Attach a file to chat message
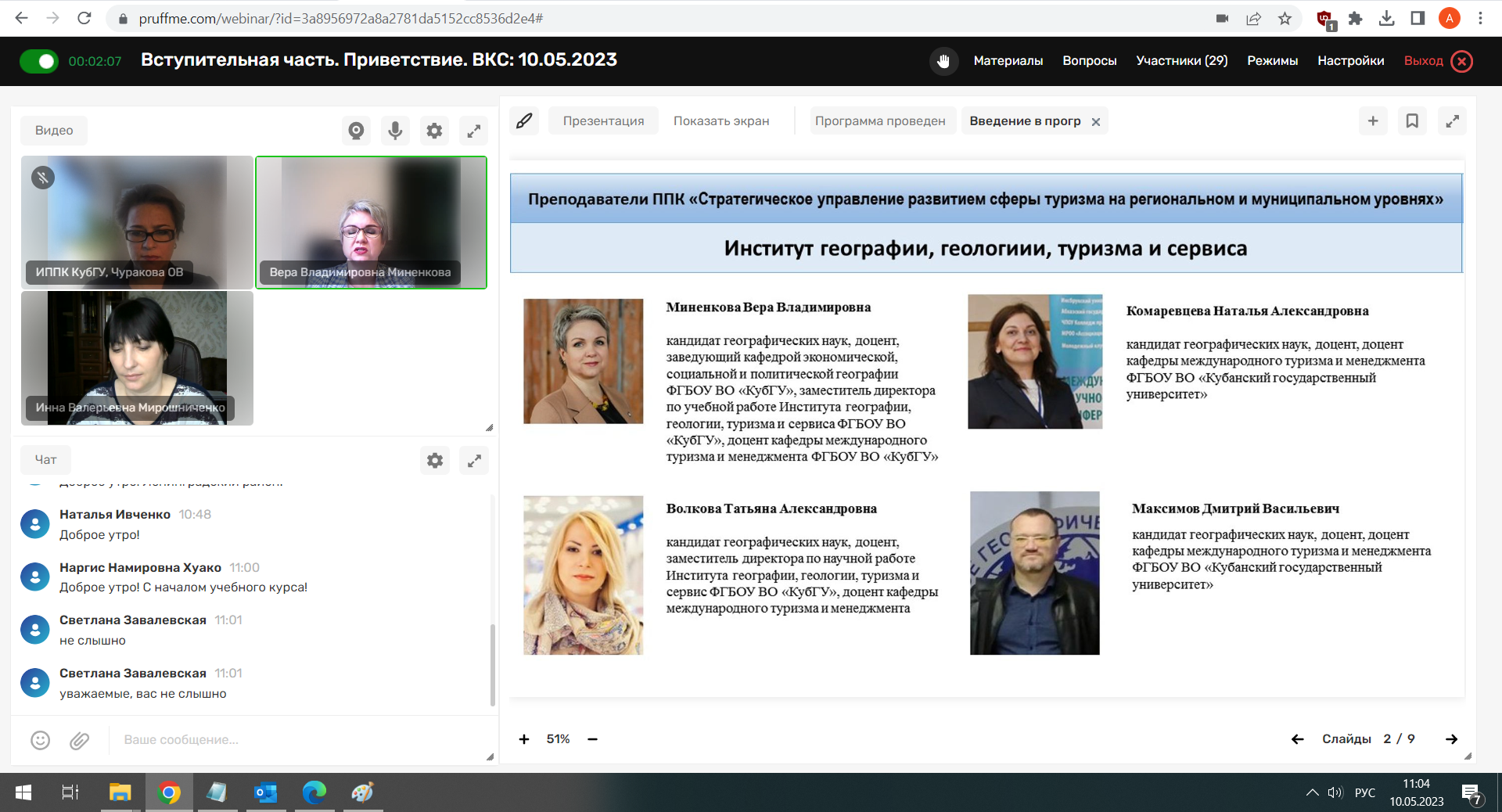The width and height of the screenshot is (1502, 812). pyautogui.click(x=79, y=740)
